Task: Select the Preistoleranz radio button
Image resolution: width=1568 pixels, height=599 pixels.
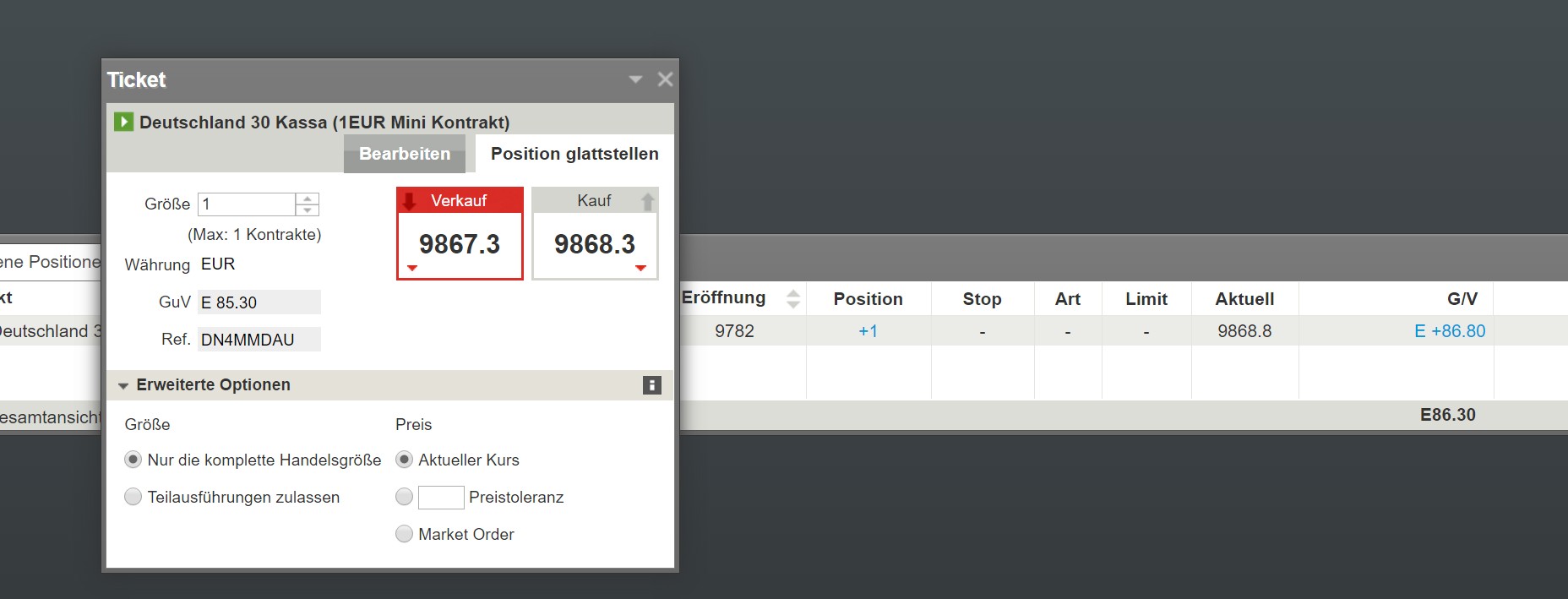Action: (x=405, y=497)
